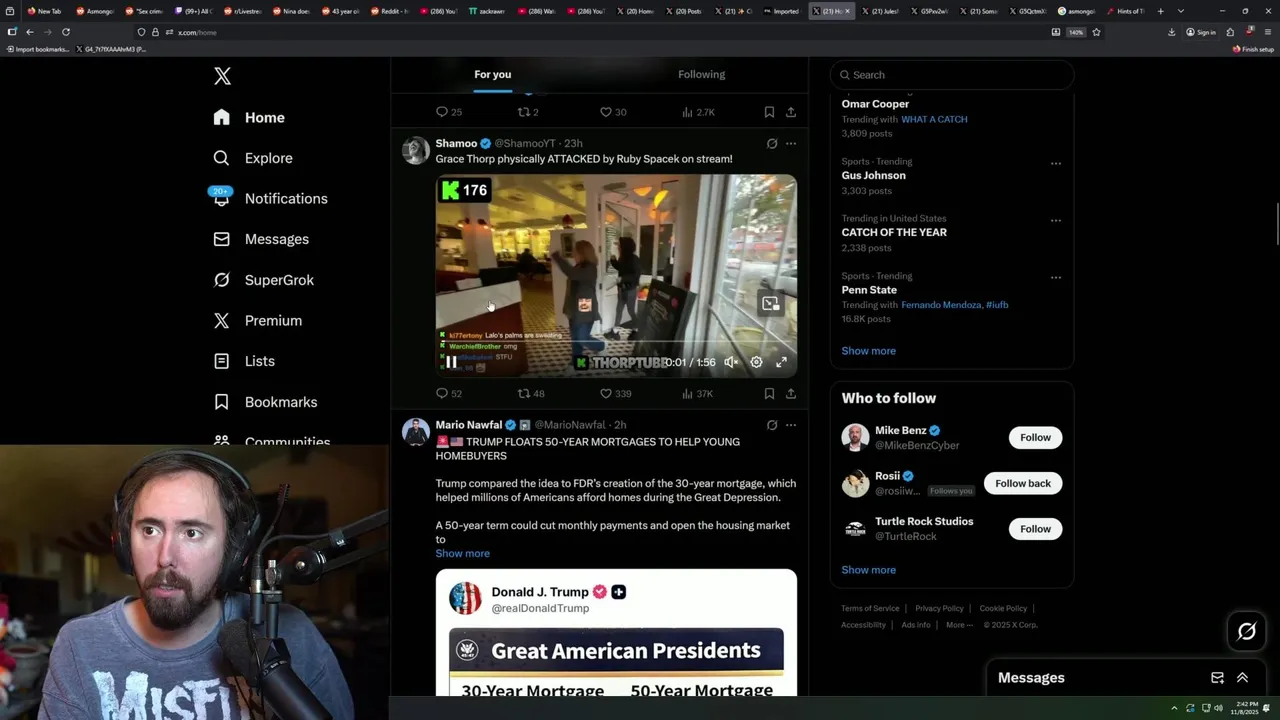This screenshot has width=1280, height=720.
Task: Follow Turtle Rock Studios
Action: coord(1035,529)
